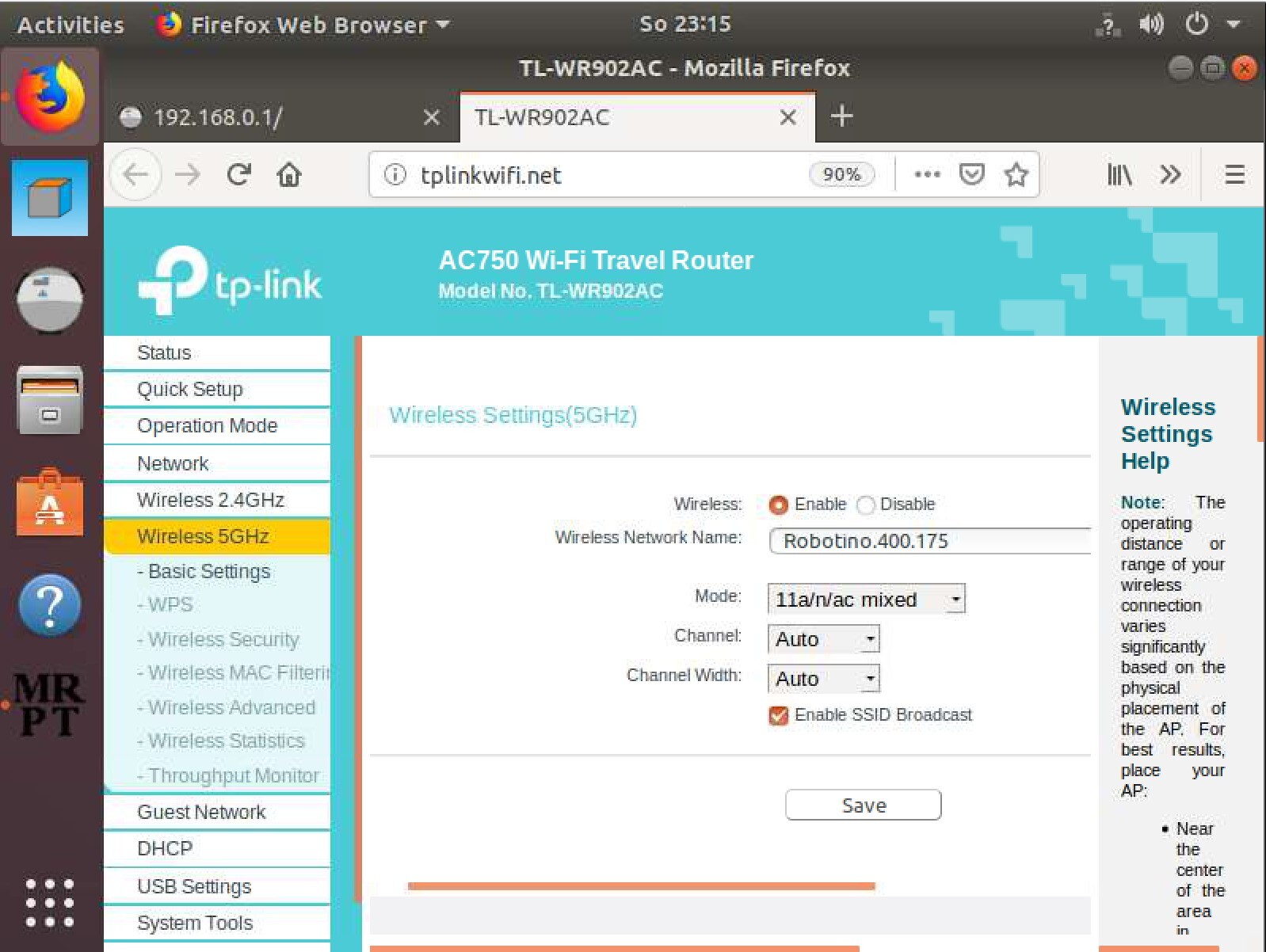Image resolution: width=1266 pixels, height=952 pixels.
Task: Select the Enable wireless radio button
Action: 778,505
